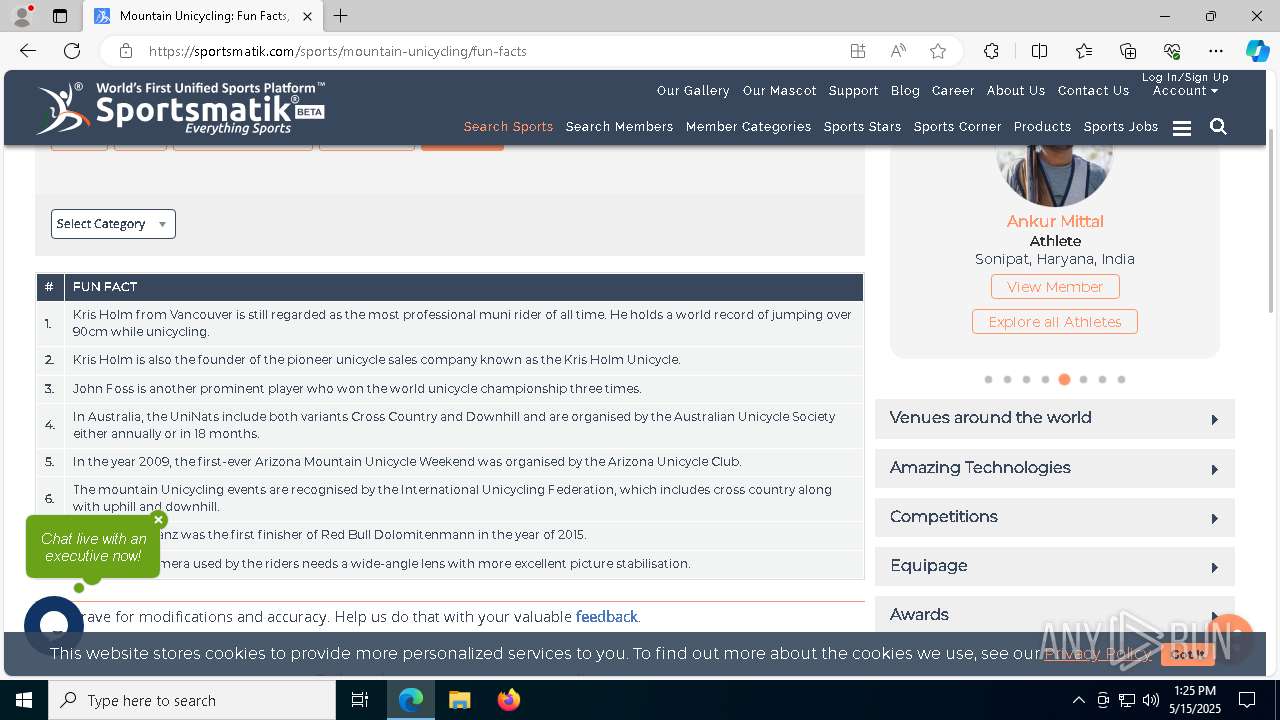
Task: Show hidden system tray icons
Action: [x=1078, y=700]
